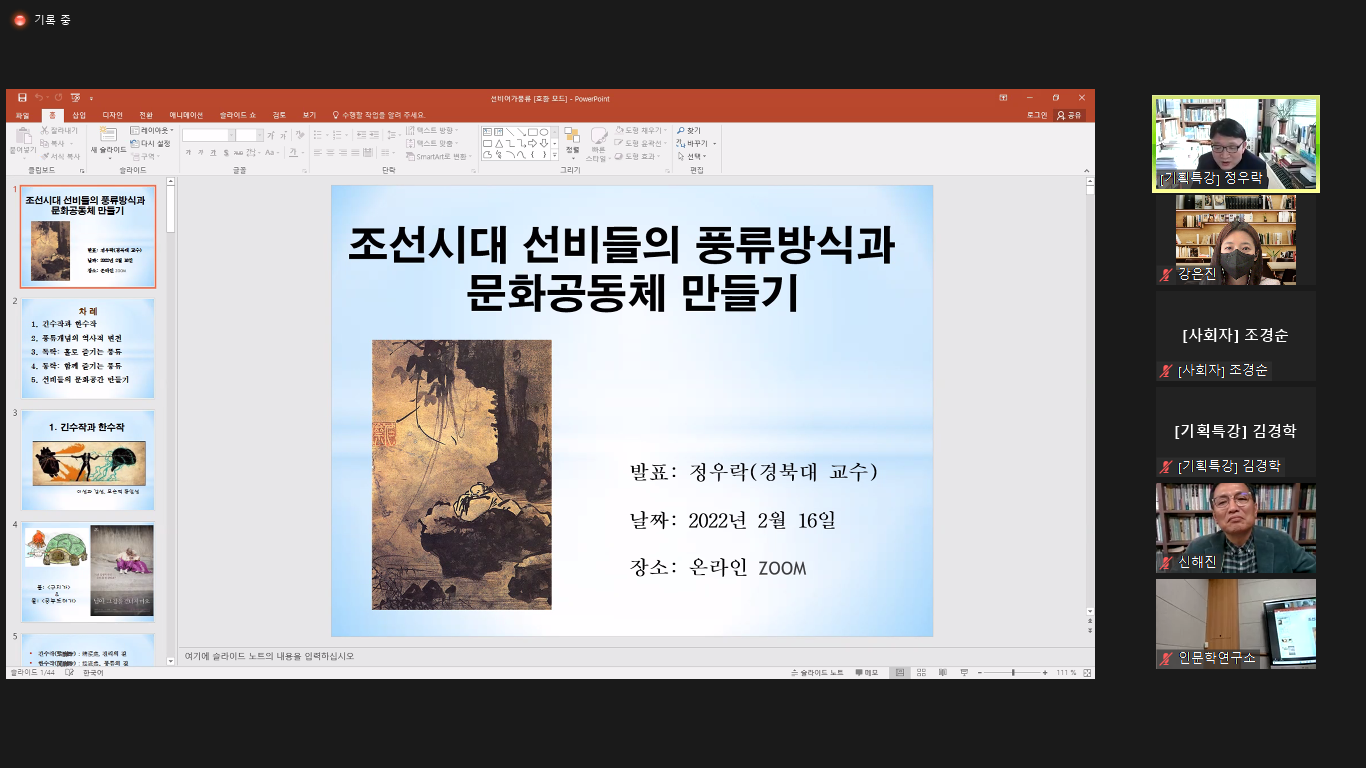Click 바꾸기 (Replace) button

(x=694, y=143)
